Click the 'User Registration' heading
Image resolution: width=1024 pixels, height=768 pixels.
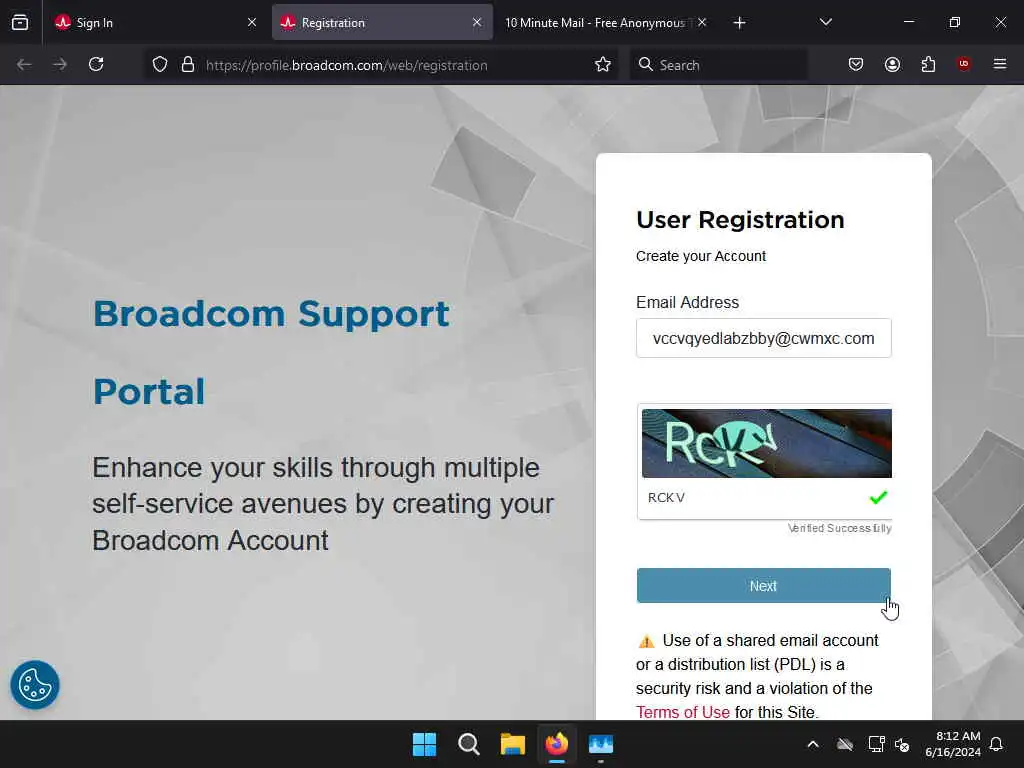pyautogui.click(x=740, y=220)
